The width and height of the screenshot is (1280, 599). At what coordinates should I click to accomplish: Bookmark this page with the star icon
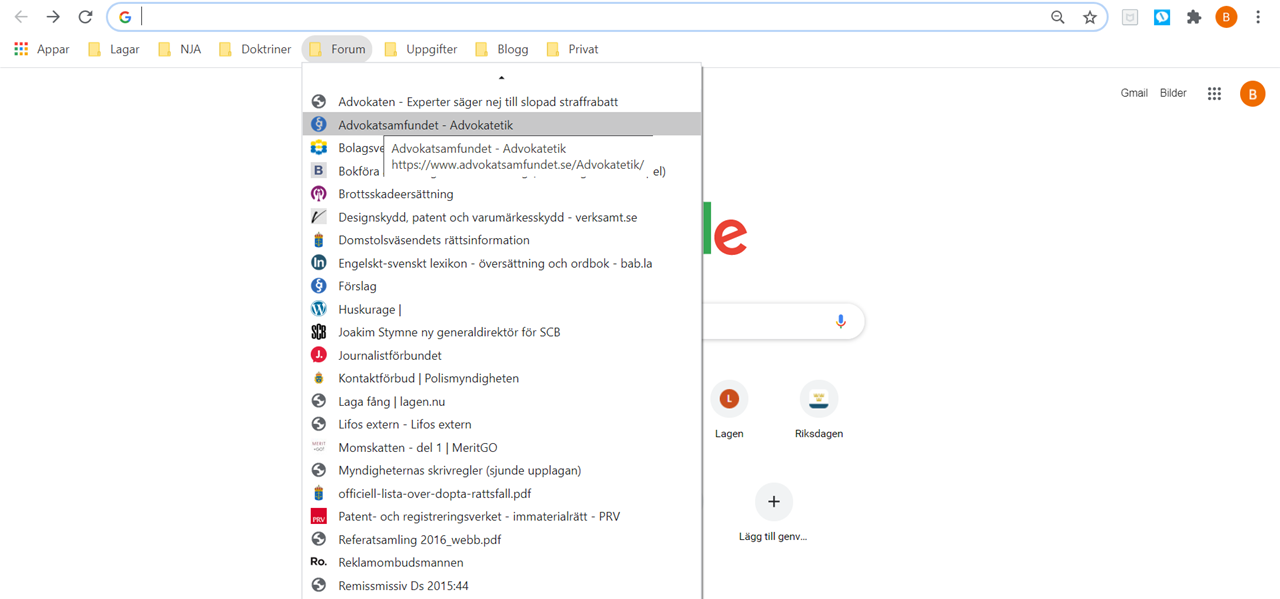click(1090, 17)
